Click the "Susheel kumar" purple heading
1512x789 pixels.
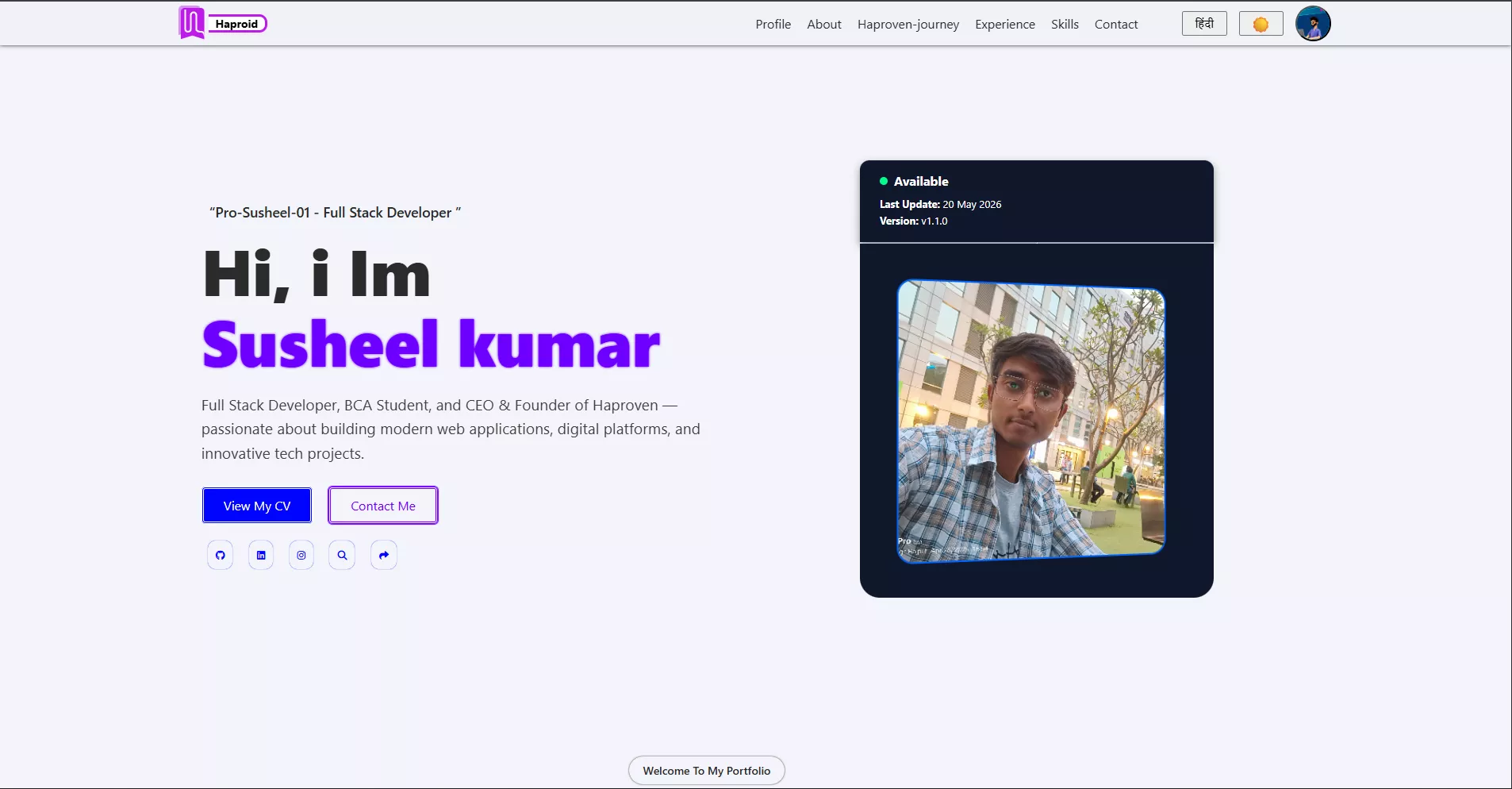[431, 344]
